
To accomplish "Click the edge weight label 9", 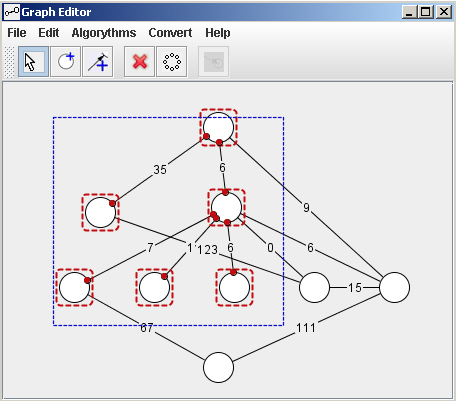I will pos(306,208).
